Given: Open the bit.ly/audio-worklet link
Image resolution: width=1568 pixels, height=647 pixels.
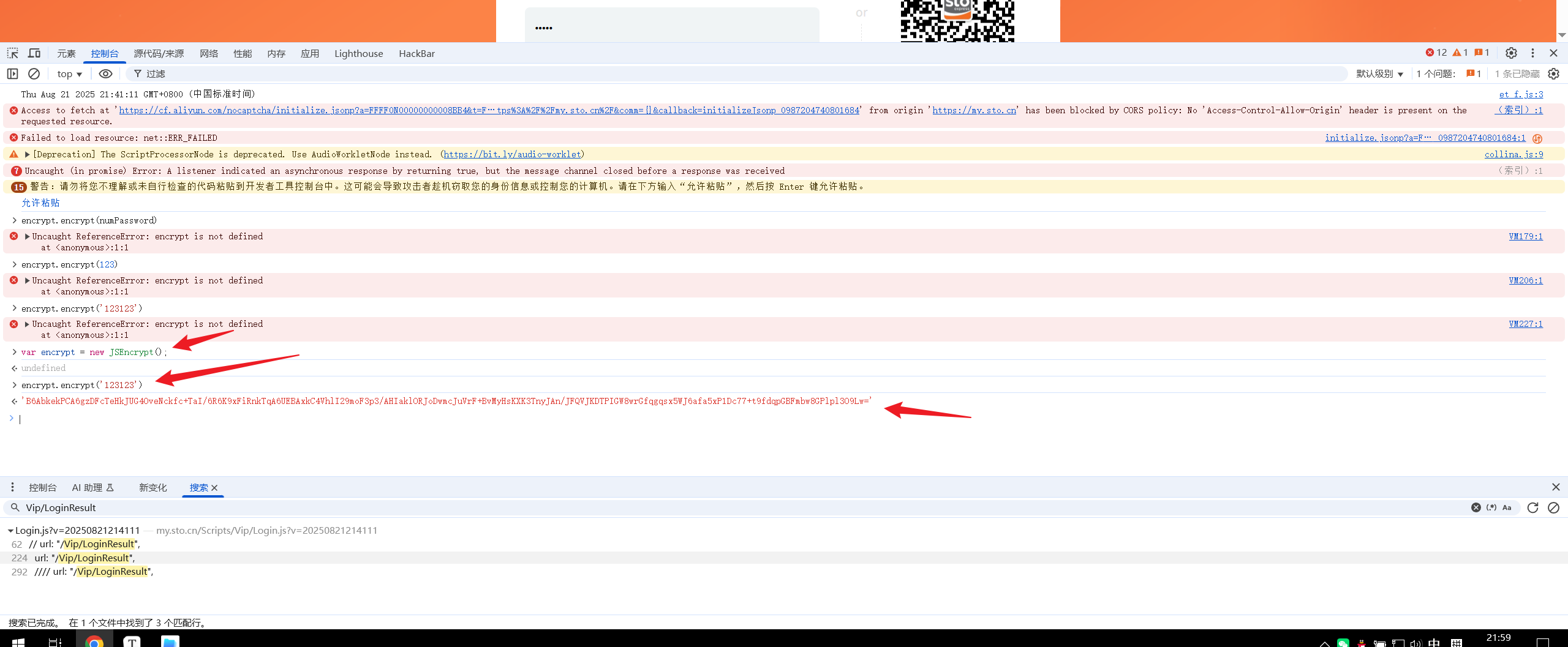Looking at the screenshot, I should point(512,154).
